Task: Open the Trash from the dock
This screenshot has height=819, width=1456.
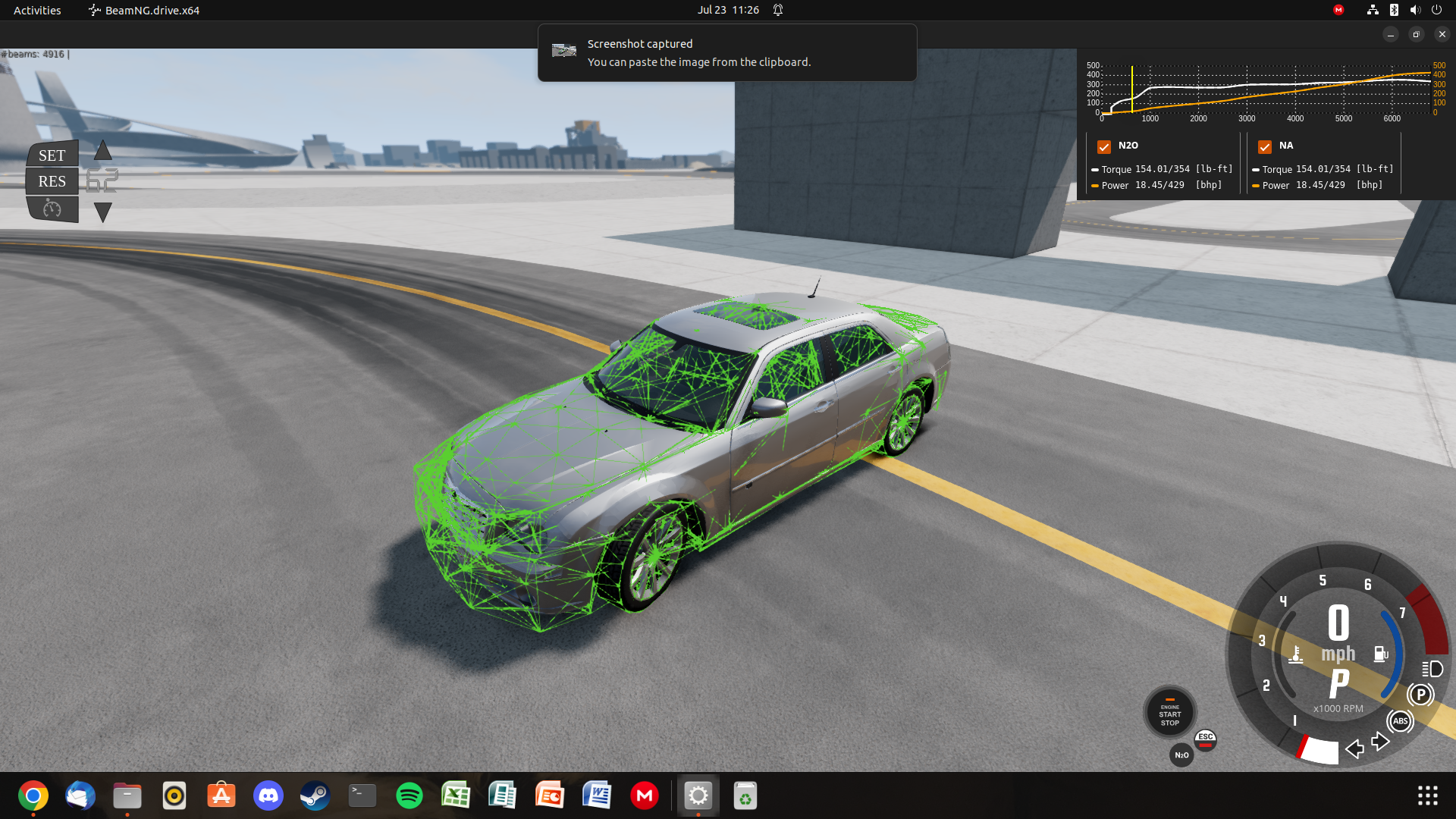Action: (x=745, y=795)
